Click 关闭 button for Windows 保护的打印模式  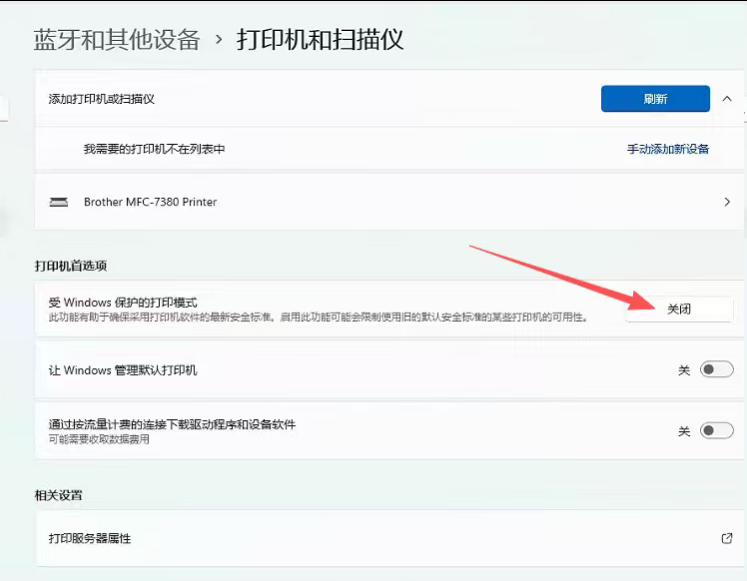(x=679, y=309)
